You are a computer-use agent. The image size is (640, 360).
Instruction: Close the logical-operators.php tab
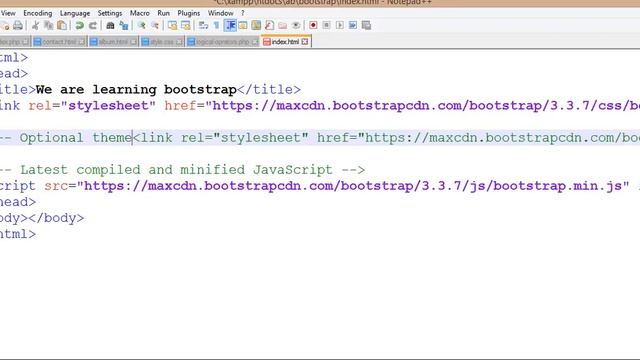pos(255,42)
